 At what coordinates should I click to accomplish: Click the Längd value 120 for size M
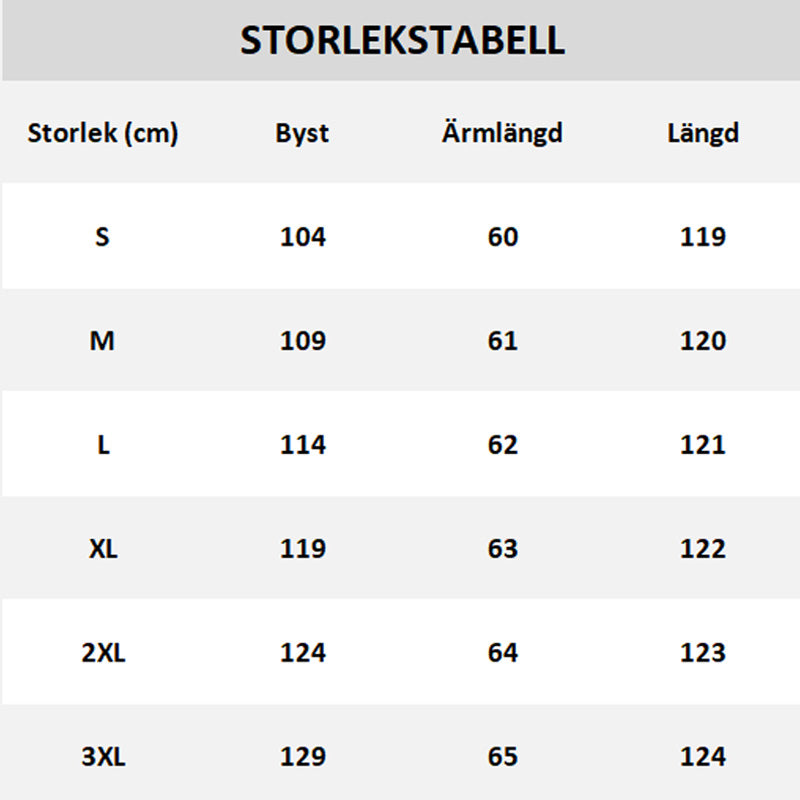(702, 341)
